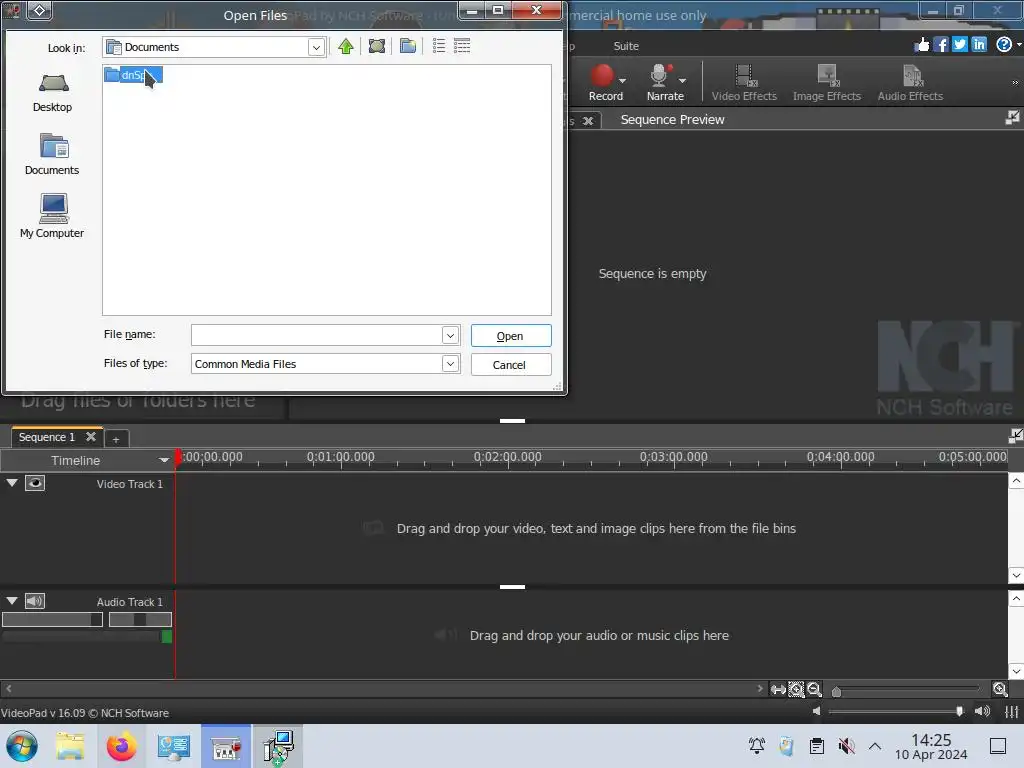The width and height of the screenshot is (1024, 768).
Task: Click the low volume speaker icon
Action: (x=816, y=711)
